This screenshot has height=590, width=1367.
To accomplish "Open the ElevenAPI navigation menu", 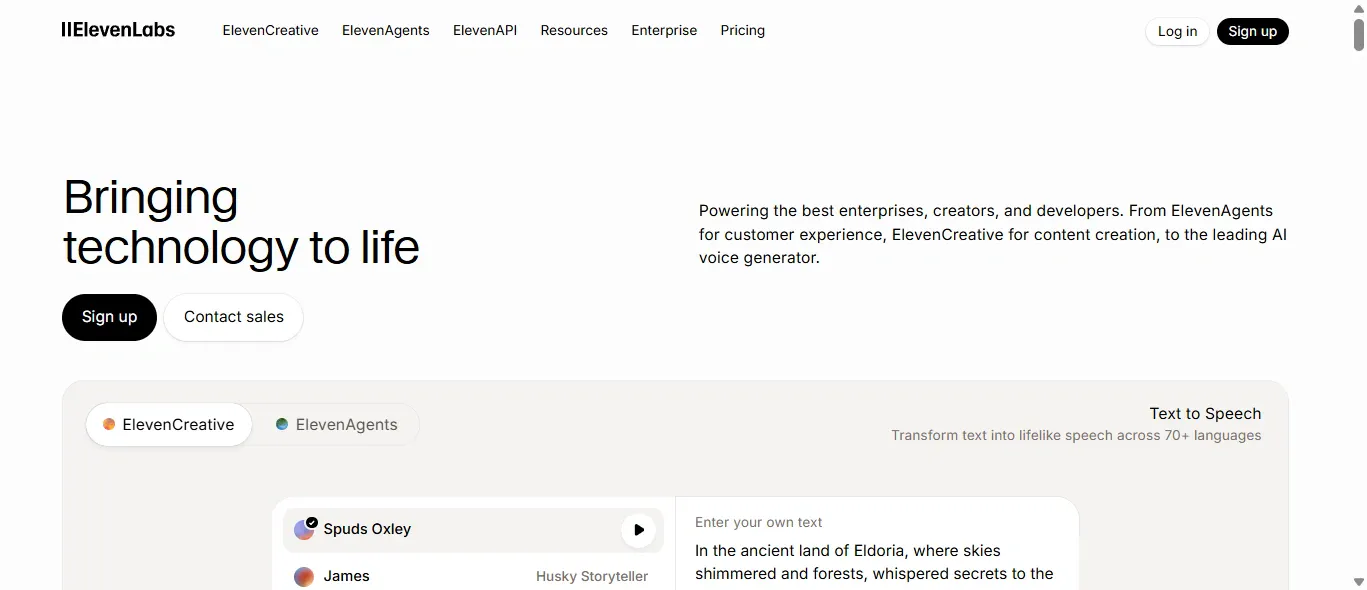I will tap(485, 31).
